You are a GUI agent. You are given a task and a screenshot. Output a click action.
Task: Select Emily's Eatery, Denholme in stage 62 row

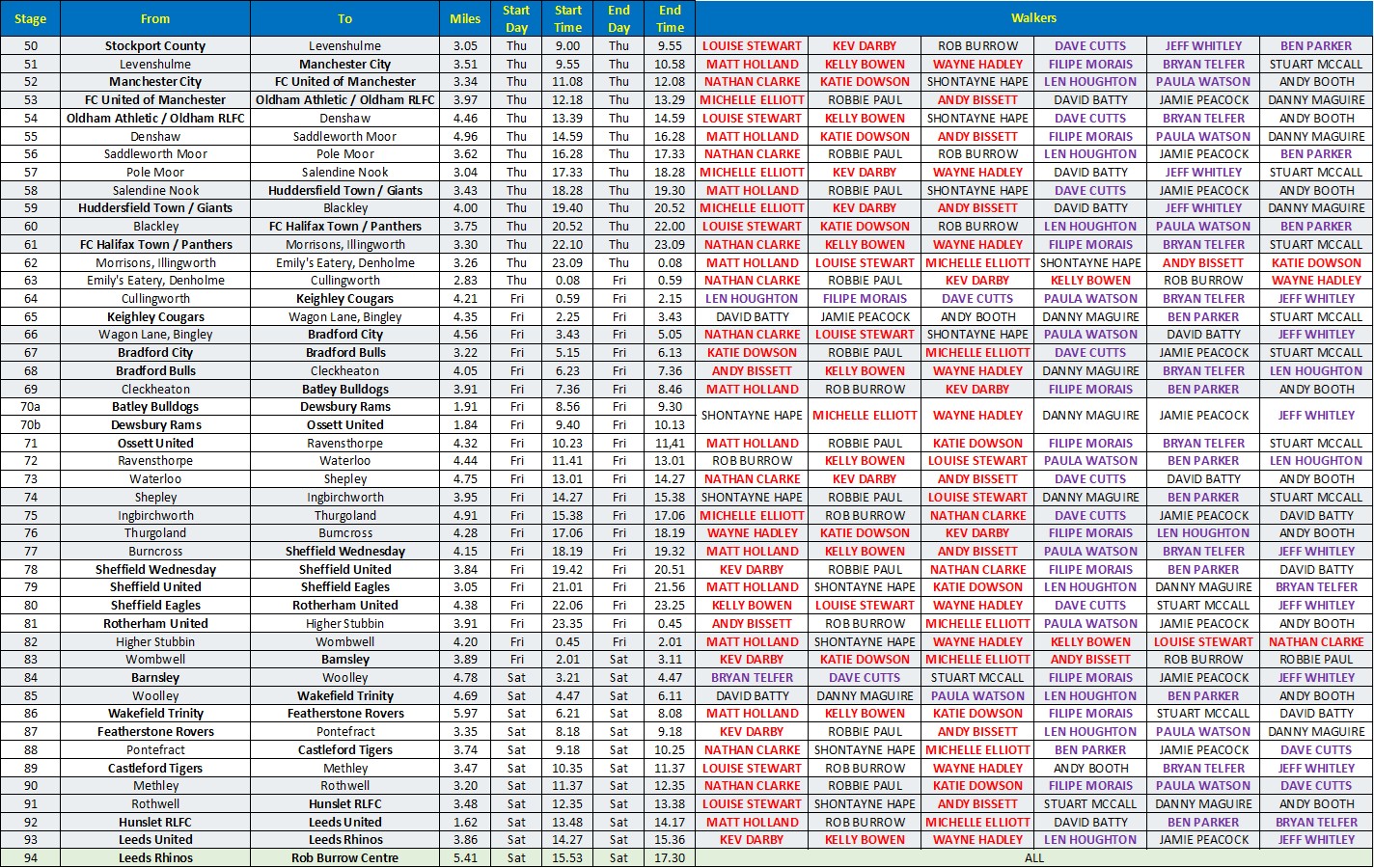[x=344, y=262]
